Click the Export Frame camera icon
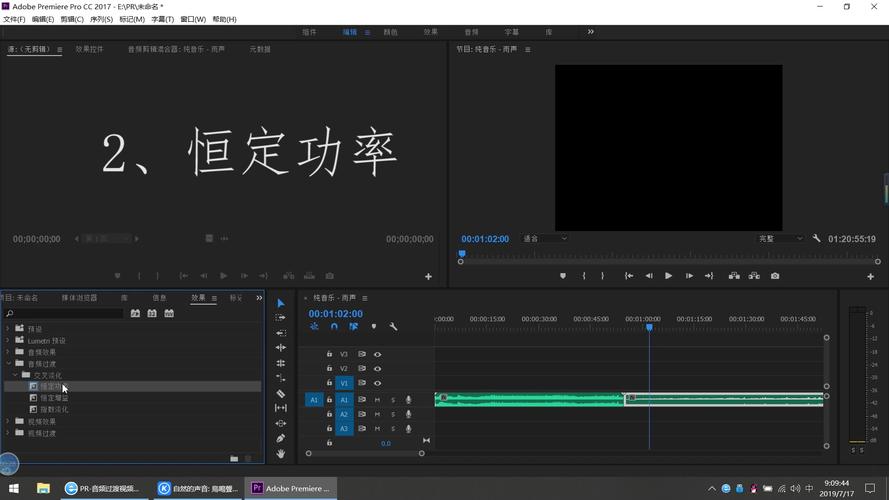The height and width of the screenshot is (500, 889). pyautogui.click(x=775, y=276)
